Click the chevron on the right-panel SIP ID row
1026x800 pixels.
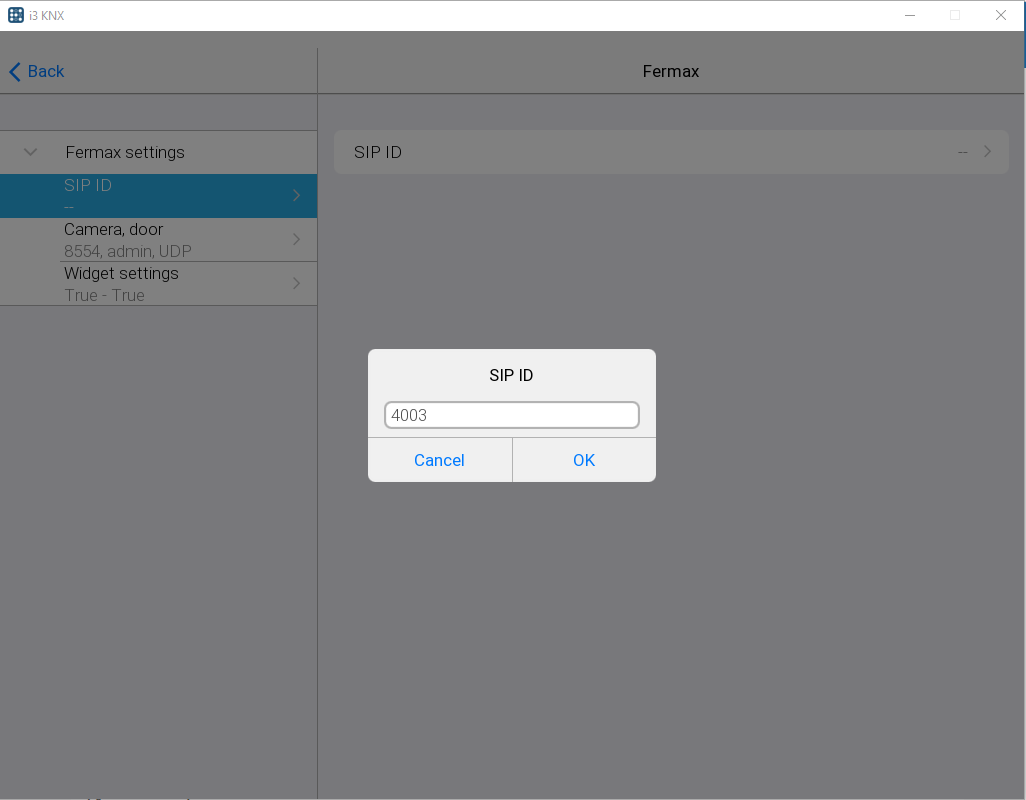pos(987,152)
